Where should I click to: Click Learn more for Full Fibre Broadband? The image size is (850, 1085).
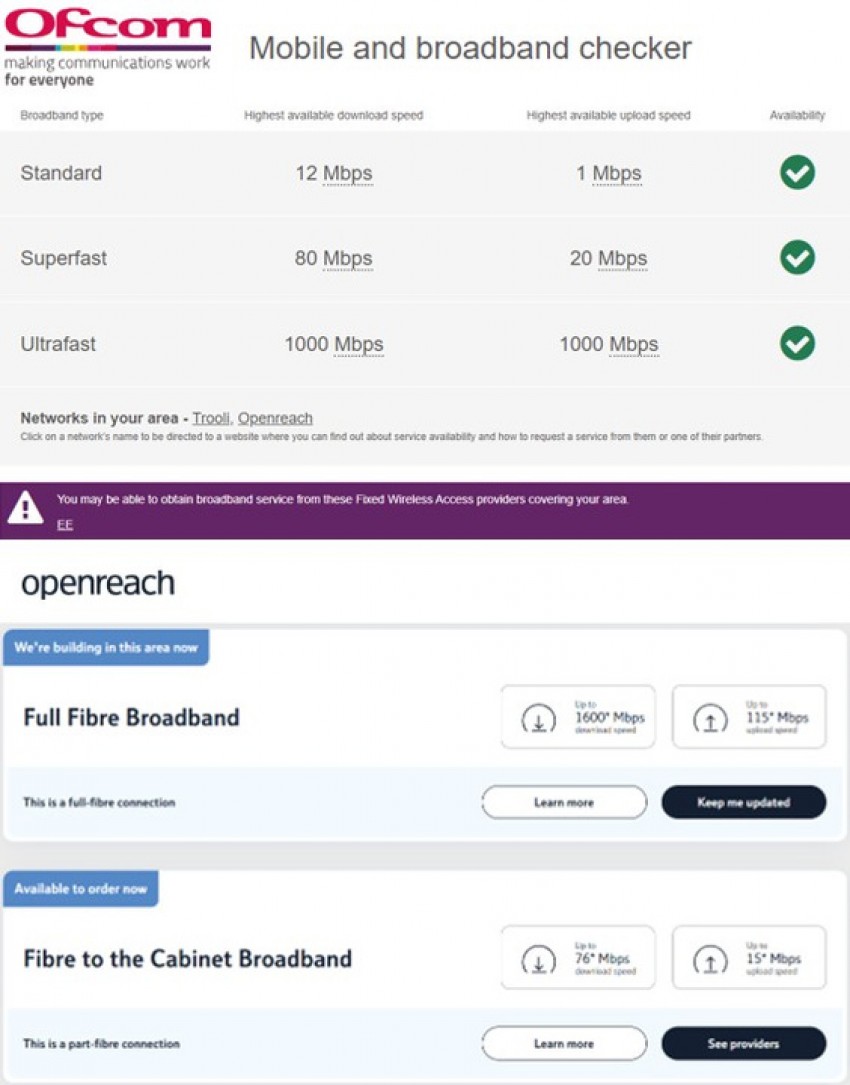(564, 802)
